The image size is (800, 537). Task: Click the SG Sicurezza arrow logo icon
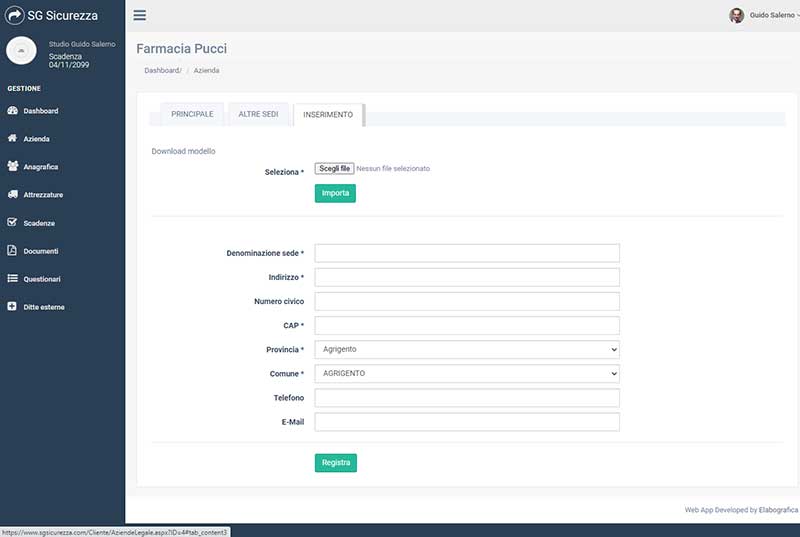click(14, 15)
